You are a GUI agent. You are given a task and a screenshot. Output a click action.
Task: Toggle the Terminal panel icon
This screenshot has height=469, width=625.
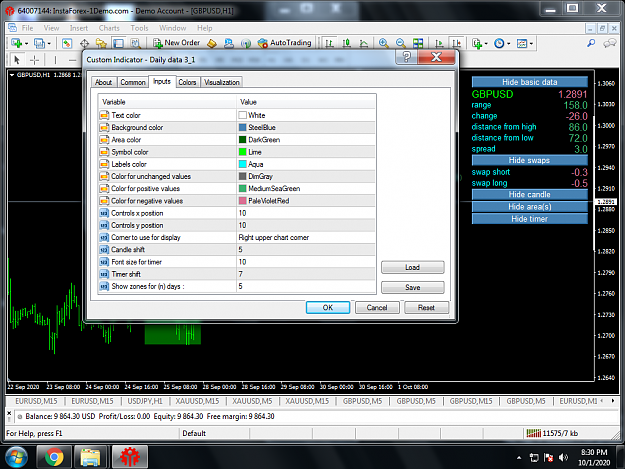(118, 43)
